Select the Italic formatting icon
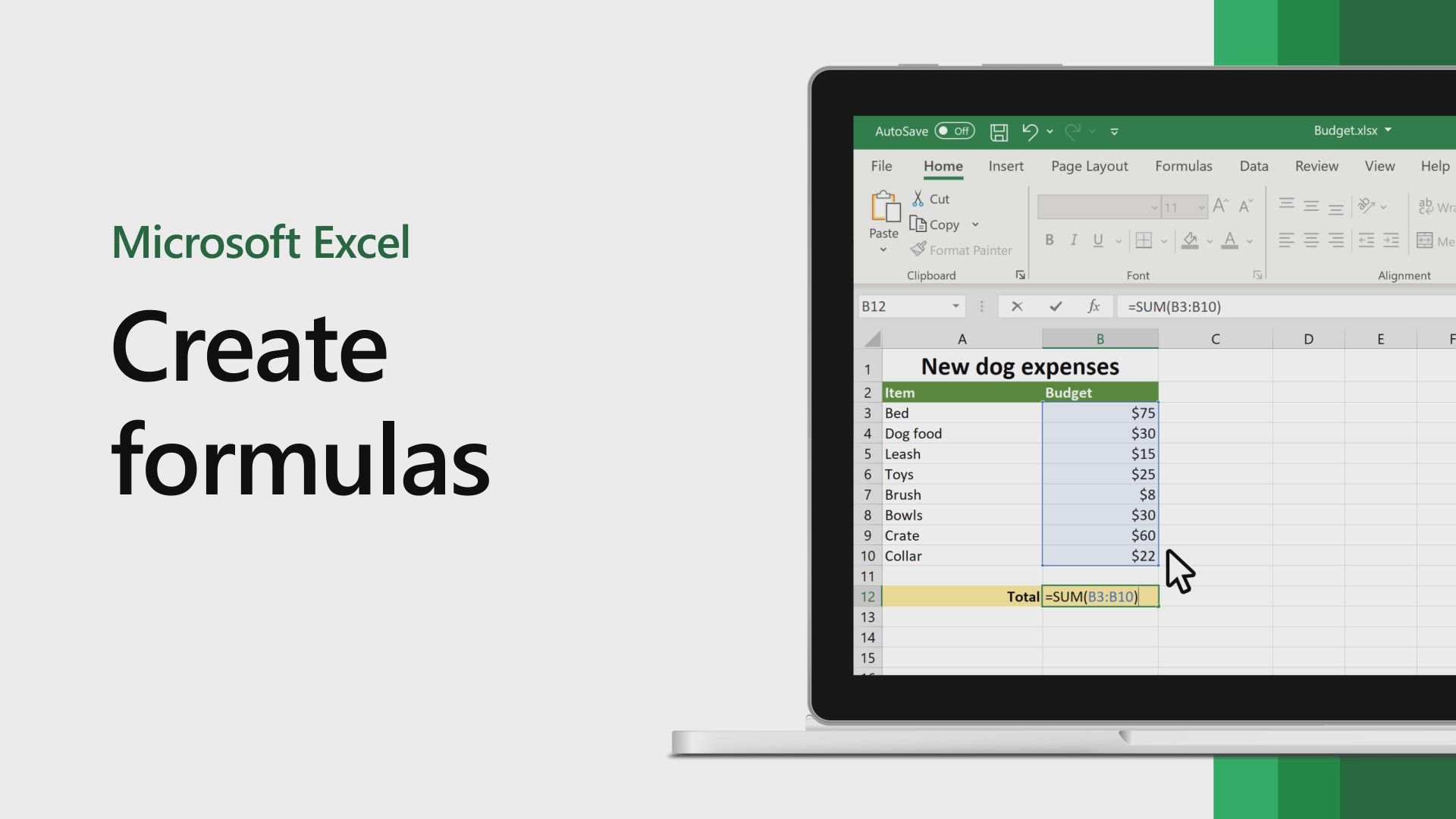The width and height of the screenshot is (1456, 819). [x=1074, y=240]
